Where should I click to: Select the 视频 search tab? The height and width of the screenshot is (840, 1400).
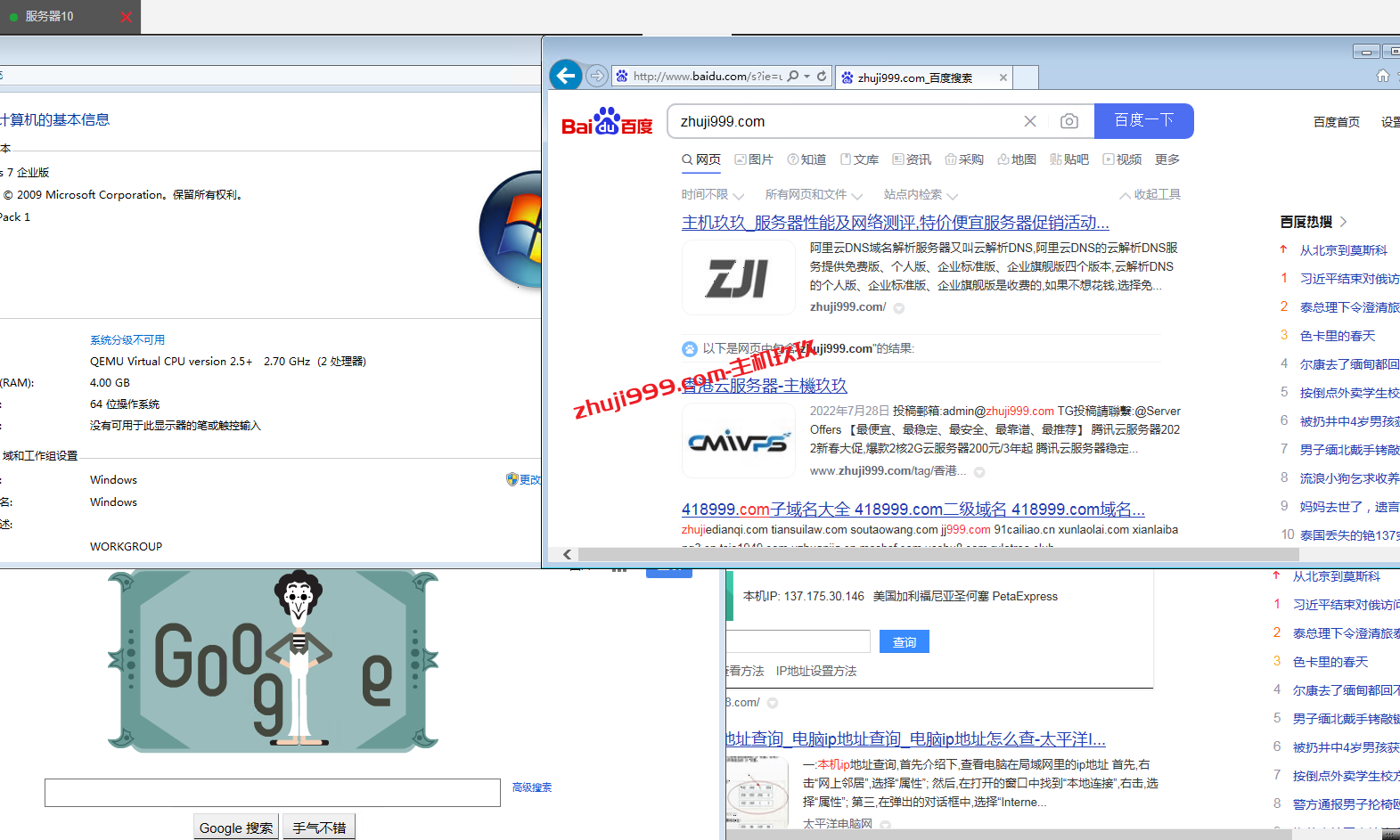click(1122, 159)
